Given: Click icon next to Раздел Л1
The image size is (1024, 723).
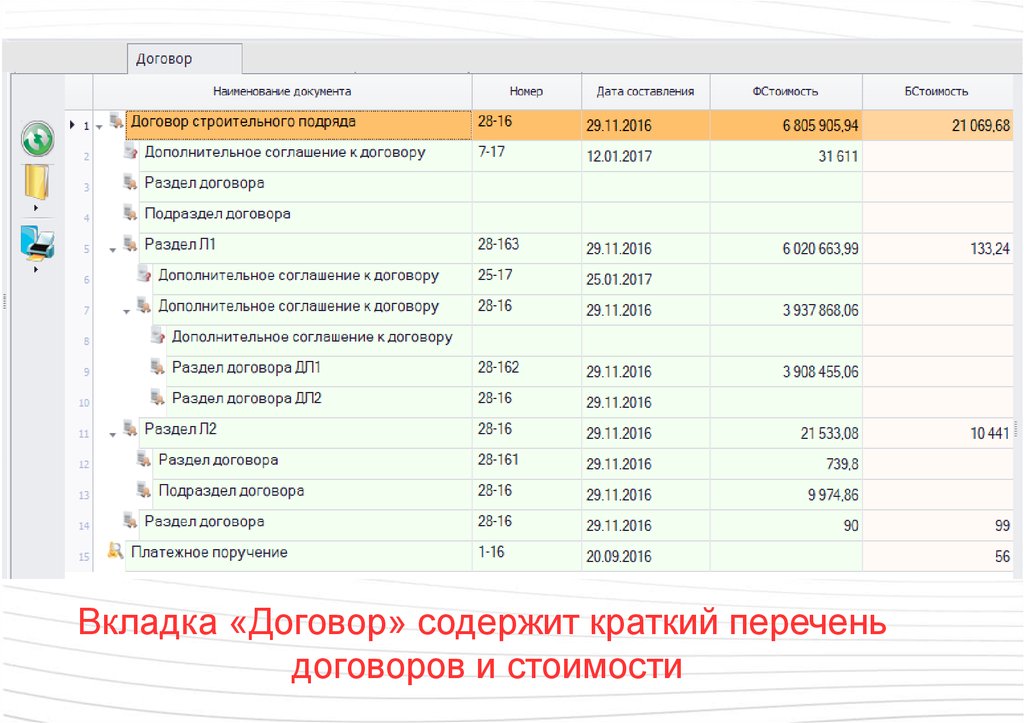Looking at the screenshot, I should pyautogui.click(x=130, y=244).
